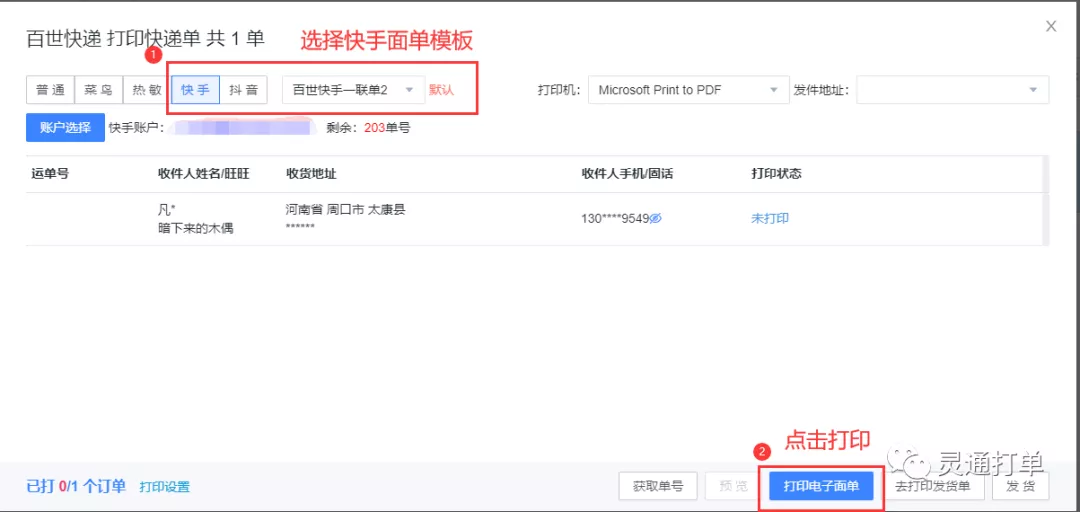The image size is (1080, 512).
Task: Click the remaining count 203单号
Action: pos(386,127)
